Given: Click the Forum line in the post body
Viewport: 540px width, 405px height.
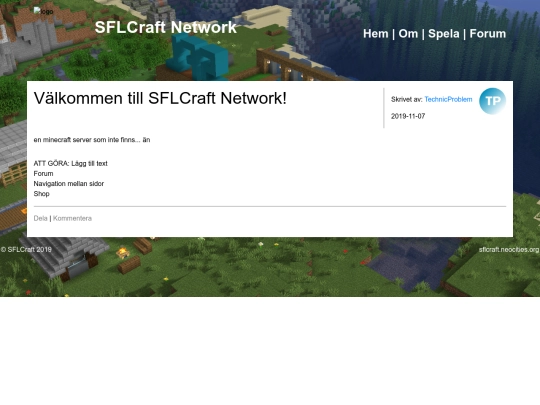Looking at the screenshot, I should pos(43,174).
